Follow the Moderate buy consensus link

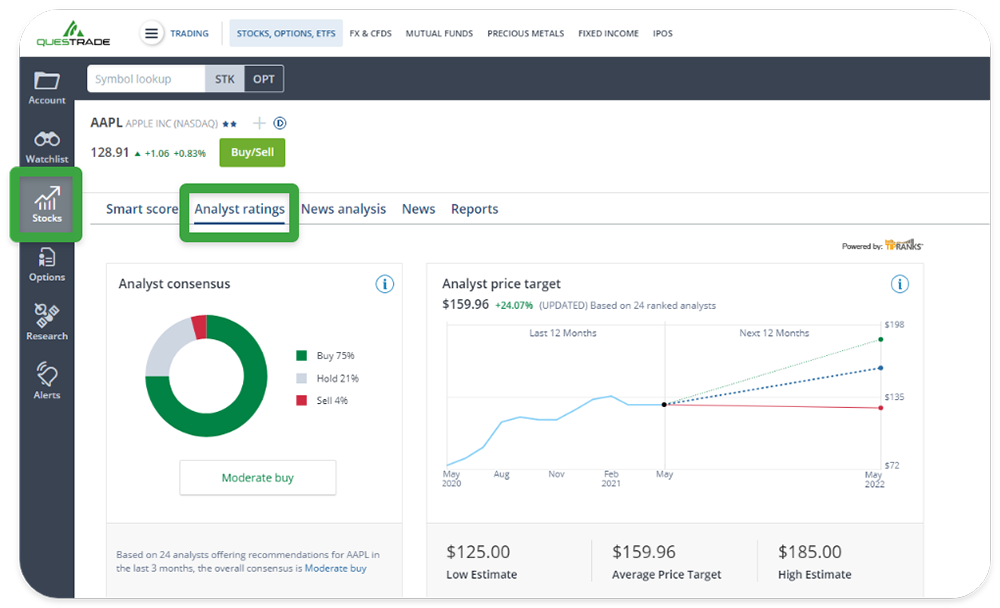(x=335, y=568)
